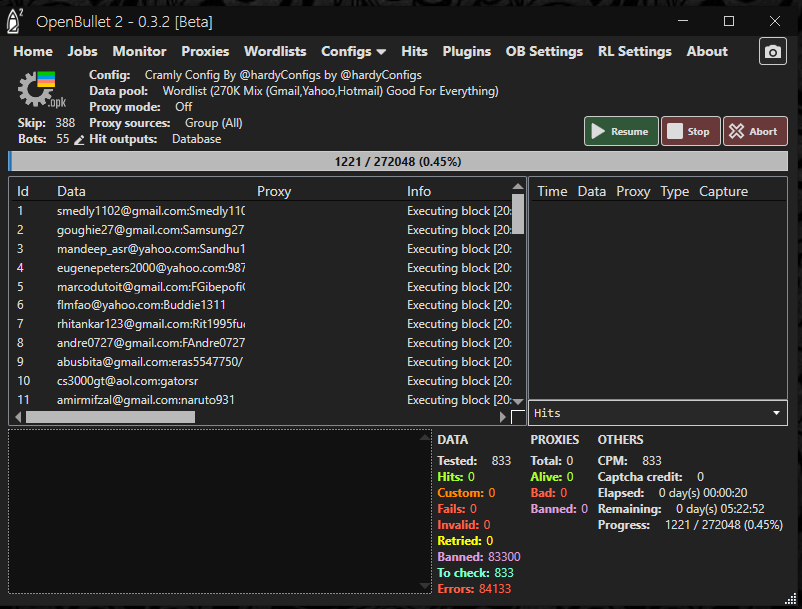
Task: Click the config gear .opk icon
Action: 41,90
